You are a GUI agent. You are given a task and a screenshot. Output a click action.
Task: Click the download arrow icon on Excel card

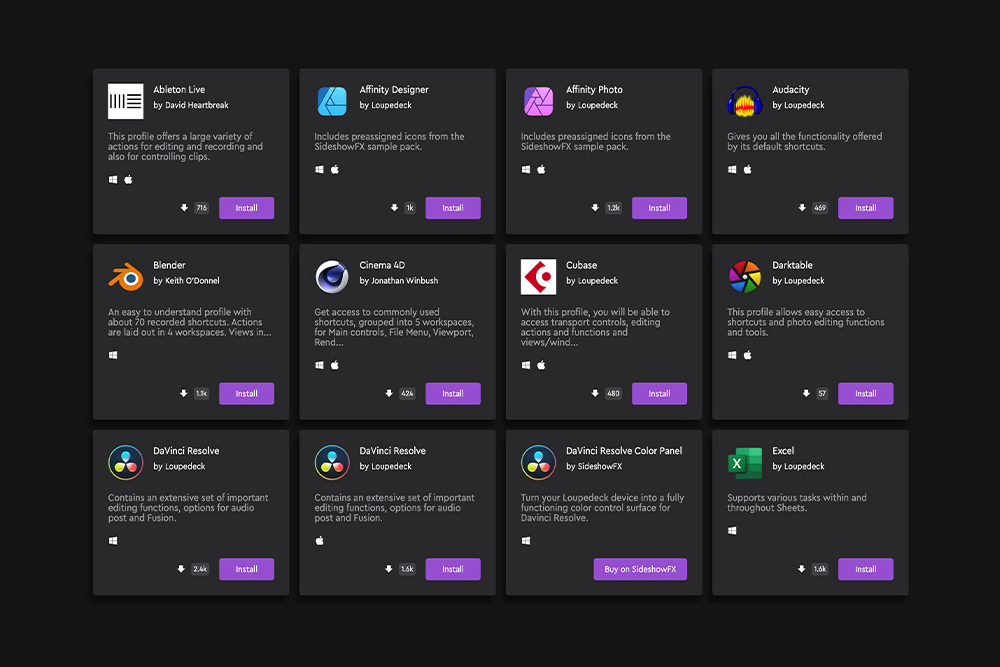click(802, 569)
